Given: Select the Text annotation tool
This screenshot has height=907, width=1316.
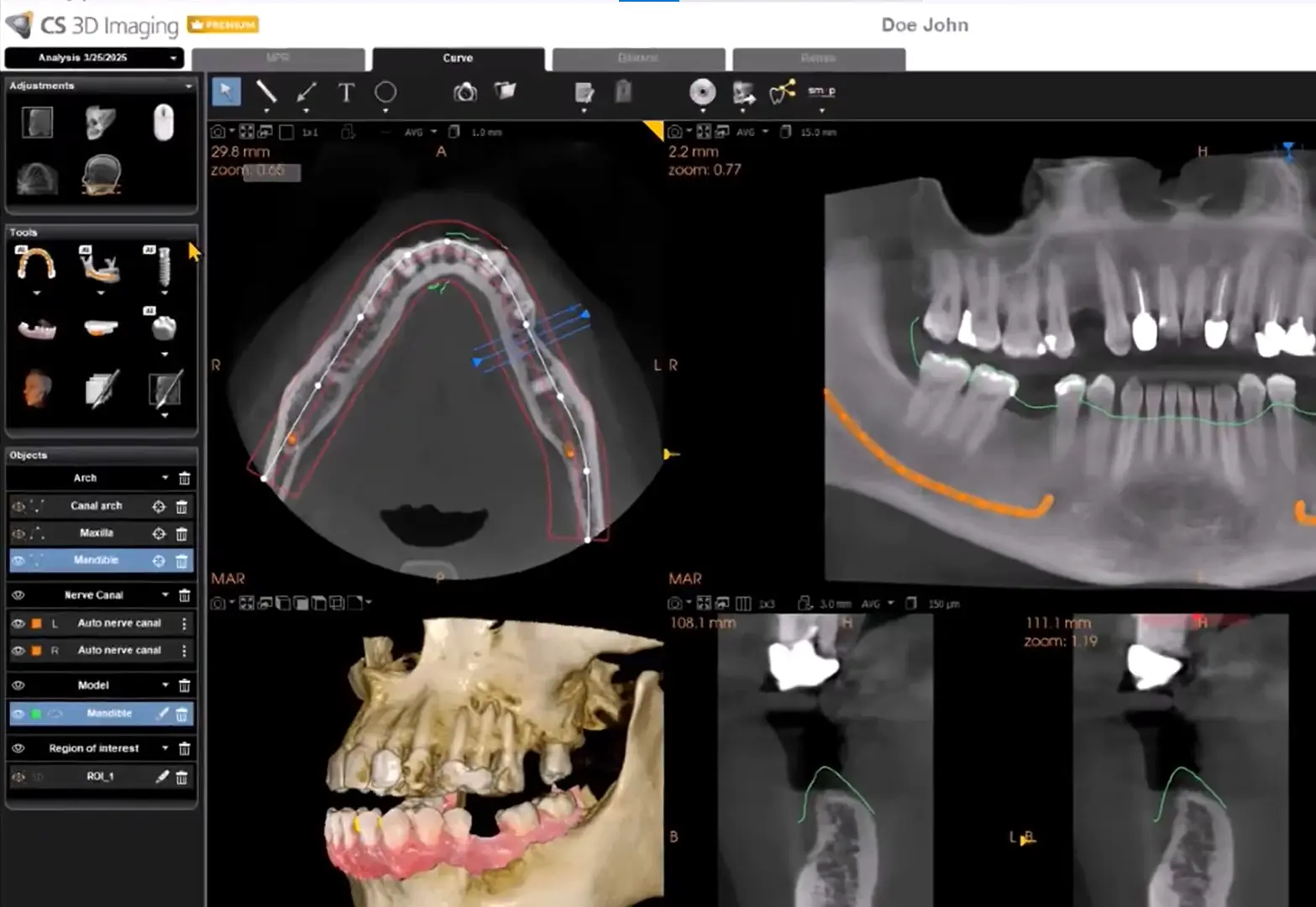Looking at the screenshot, I should click(345, 93).
